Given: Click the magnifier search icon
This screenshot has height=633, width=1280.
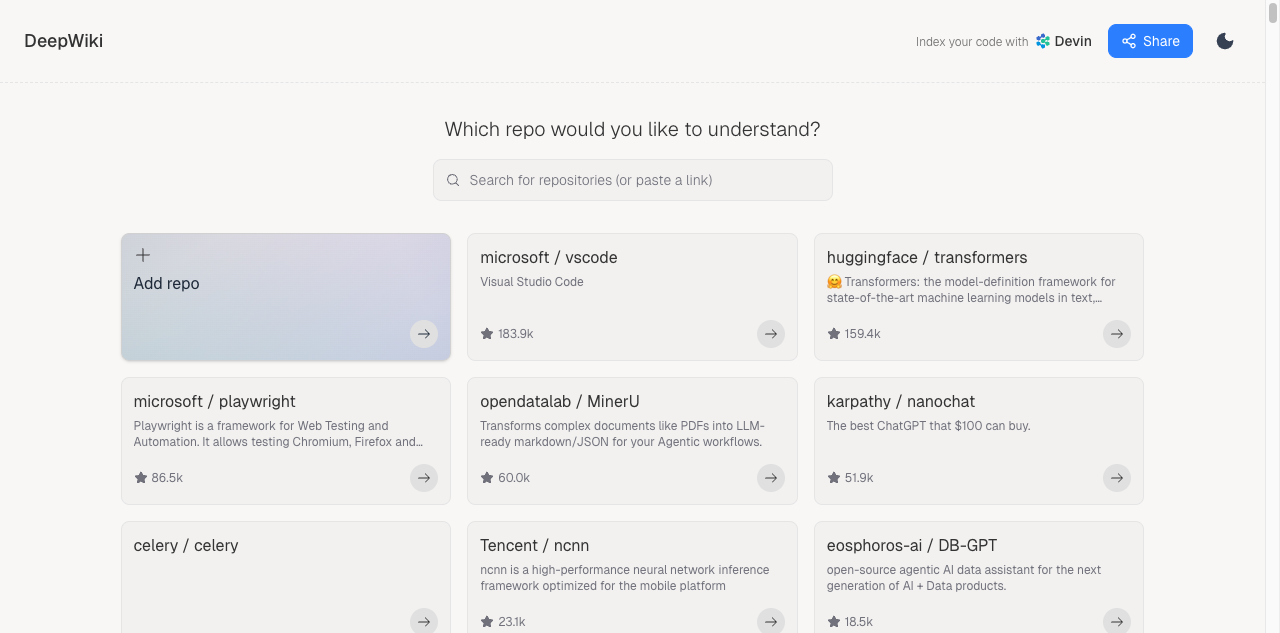Looking at the screenshot, I should point(453,180).
